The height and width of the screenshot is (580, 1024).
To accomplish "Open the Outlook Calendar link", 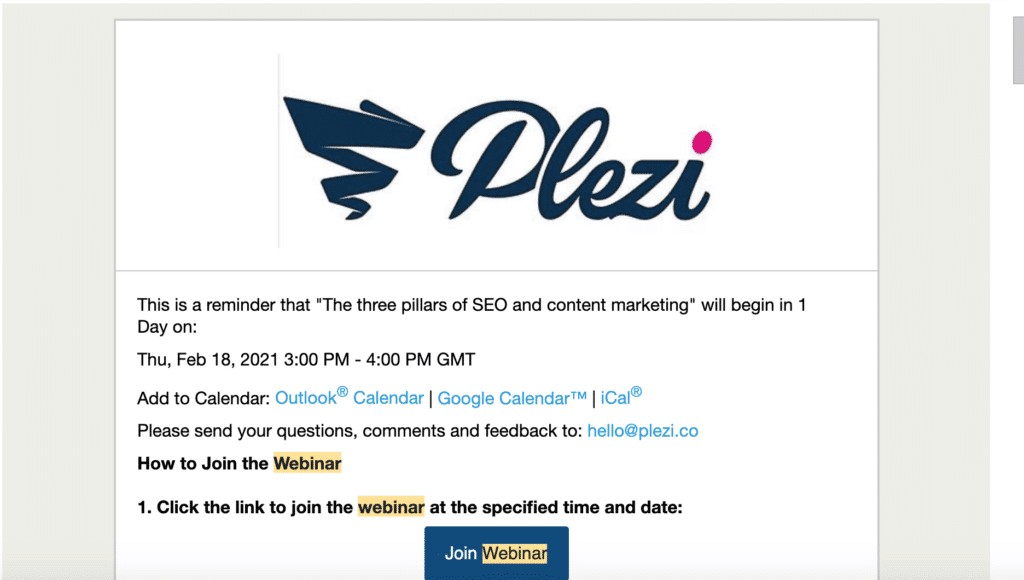I will [349, 397].
